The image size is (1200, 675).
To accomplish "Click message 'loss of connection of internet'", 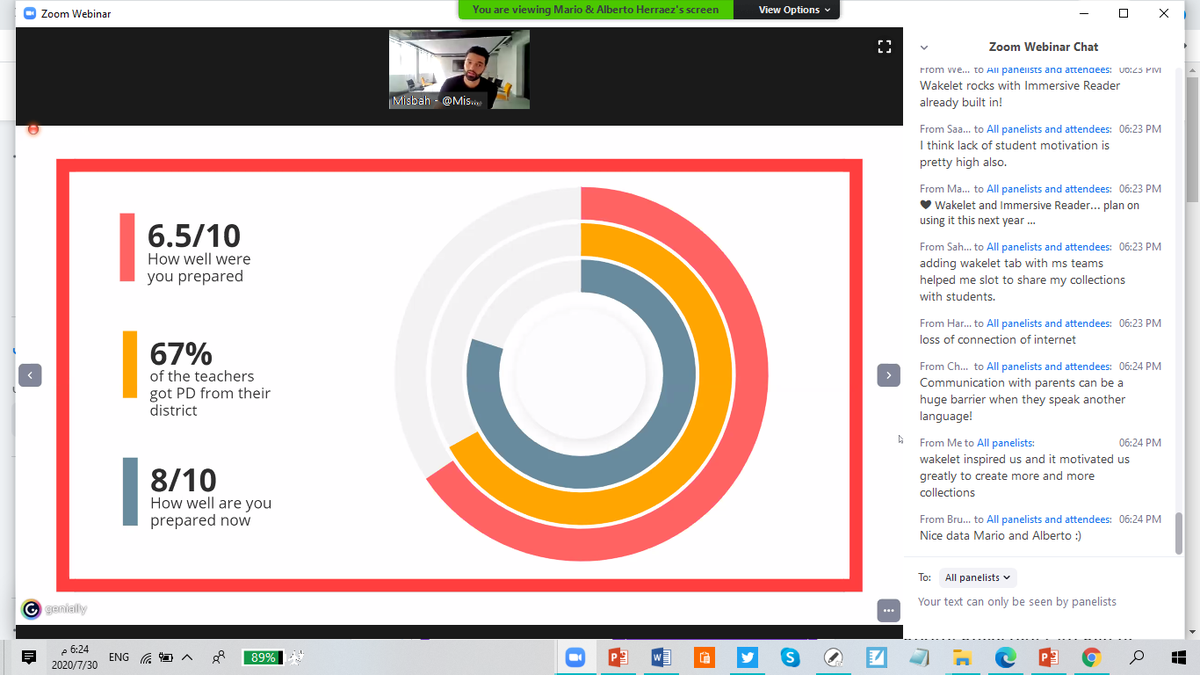I will click(998, 340).
